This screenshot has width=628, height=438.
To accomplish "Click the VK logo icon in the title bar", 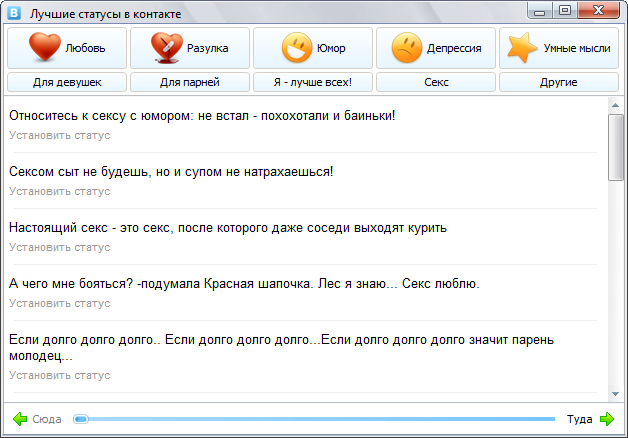I will 14,13.
